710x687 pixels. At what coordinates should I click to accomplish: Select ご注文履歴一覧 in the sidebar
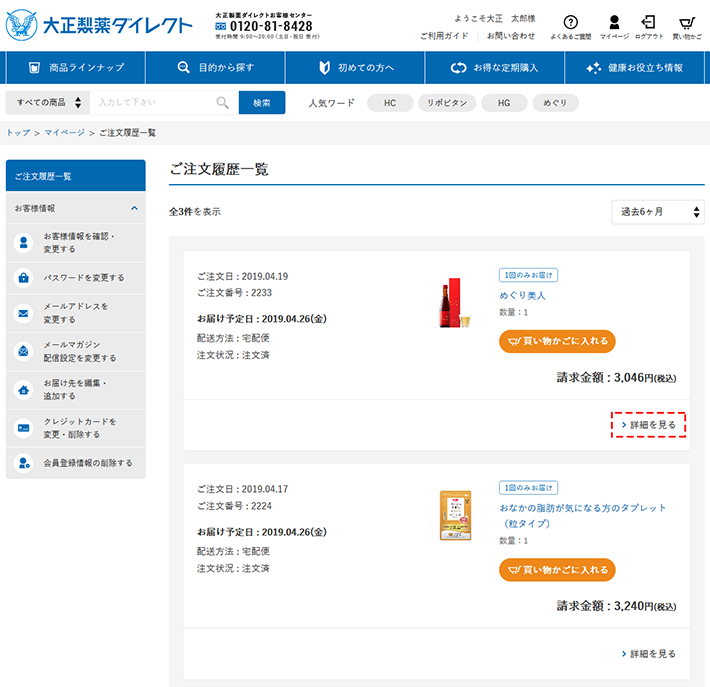point(76,176)
